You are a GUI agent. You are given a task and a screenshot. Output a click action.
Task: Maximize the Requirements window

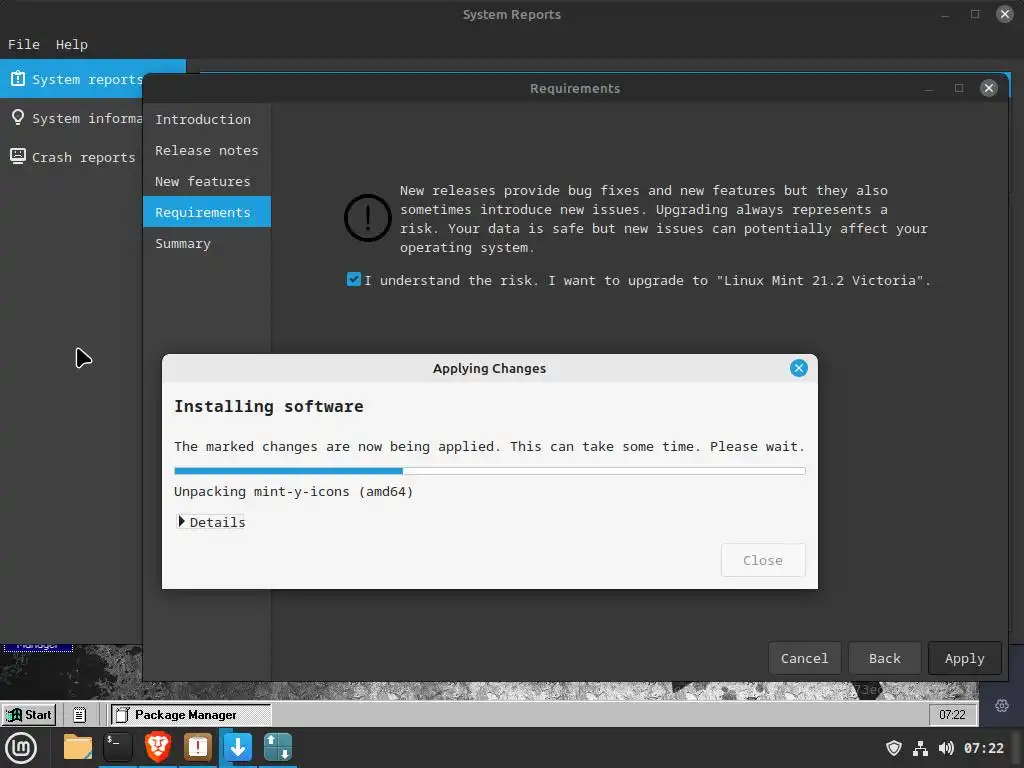[959, 88]
